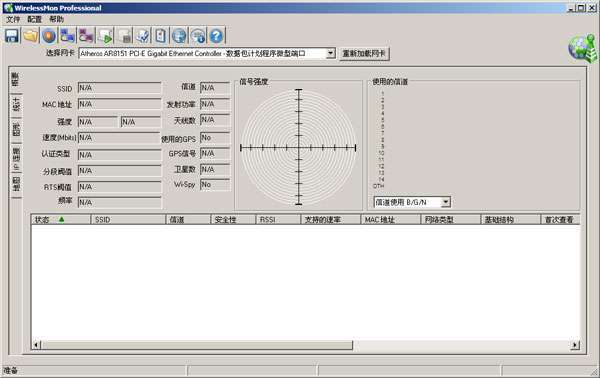The width and height of the screenshot is (600, 378).
Task: Click the gray stop-logging icon
Action: tap(124, 36)
